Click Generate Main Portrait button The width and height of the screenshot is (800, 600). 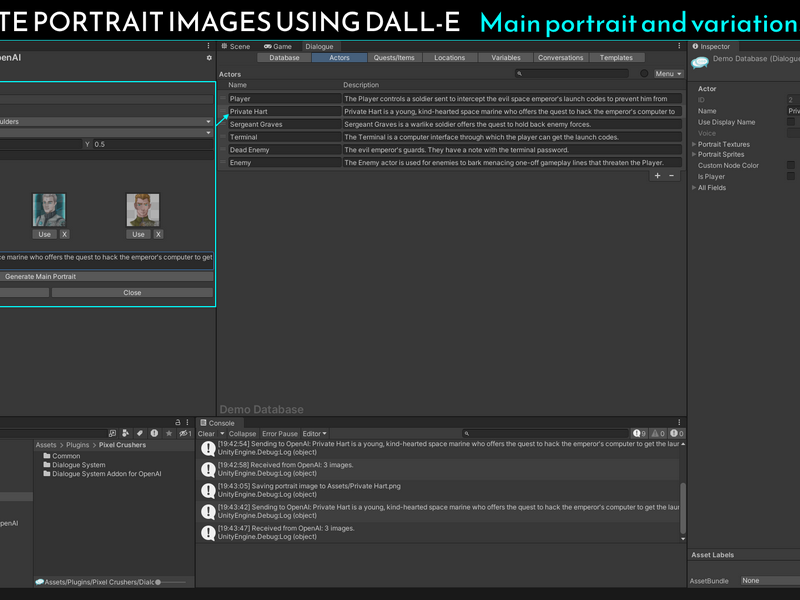pyautogui.click(x=106, y=277)
